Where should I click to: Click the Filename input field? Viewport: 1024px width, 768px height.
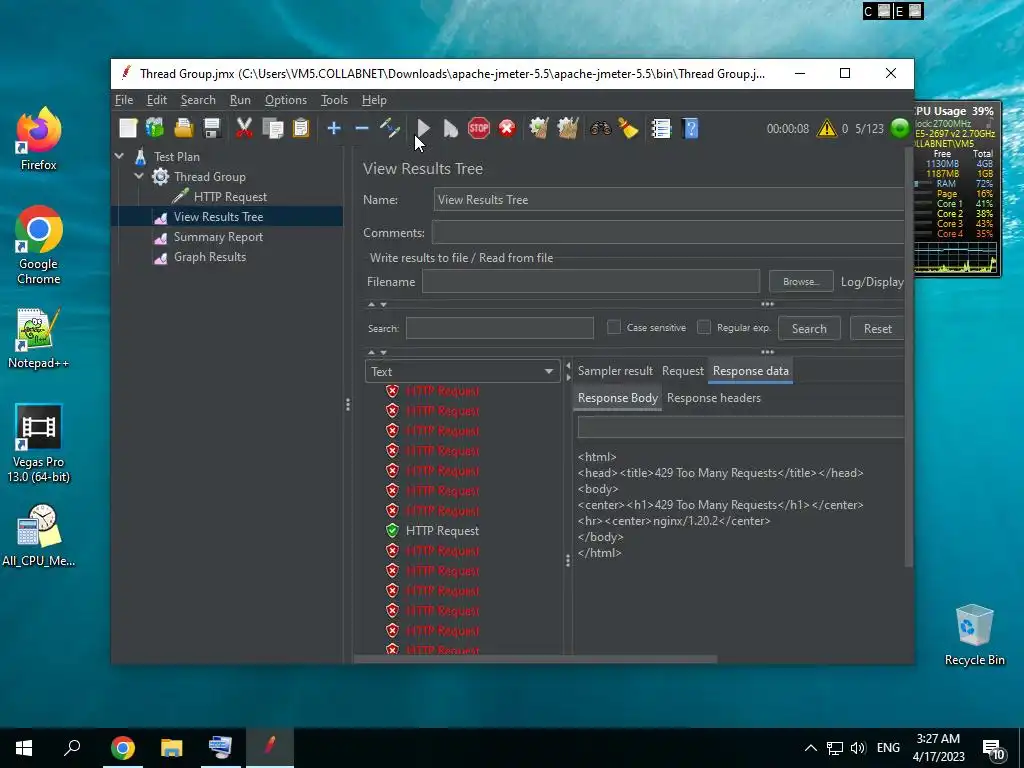pos(591,281)
